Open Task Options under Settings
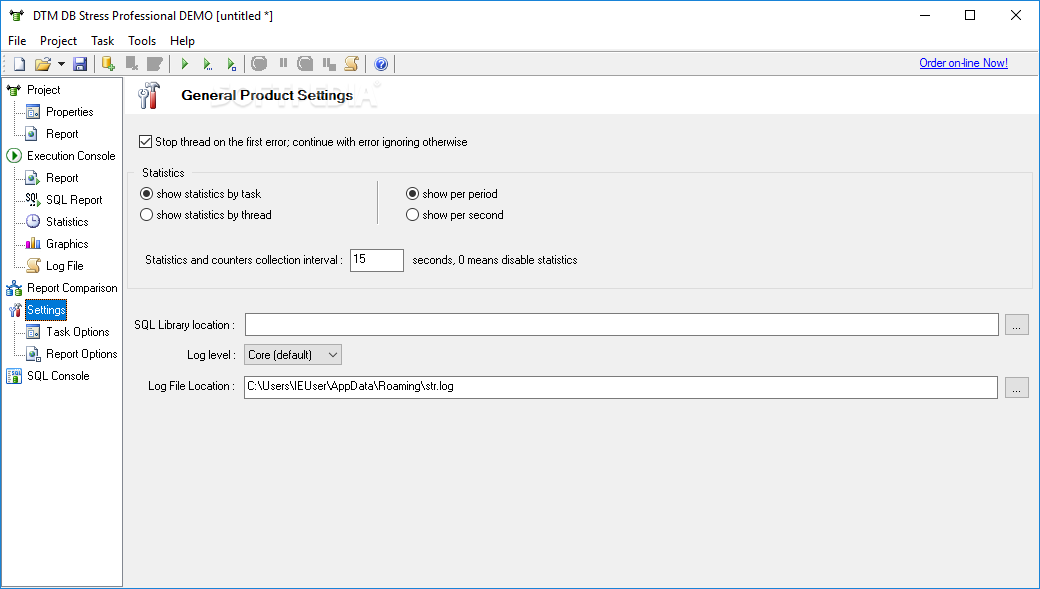This screenshot has width=1040, height=589. click(x=78, y=332)
